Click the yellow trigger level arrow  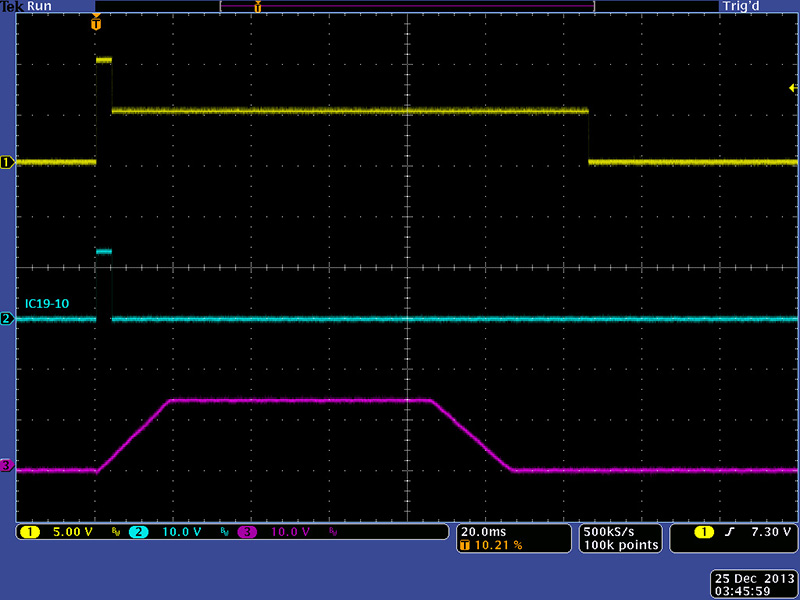coord(793,88)
